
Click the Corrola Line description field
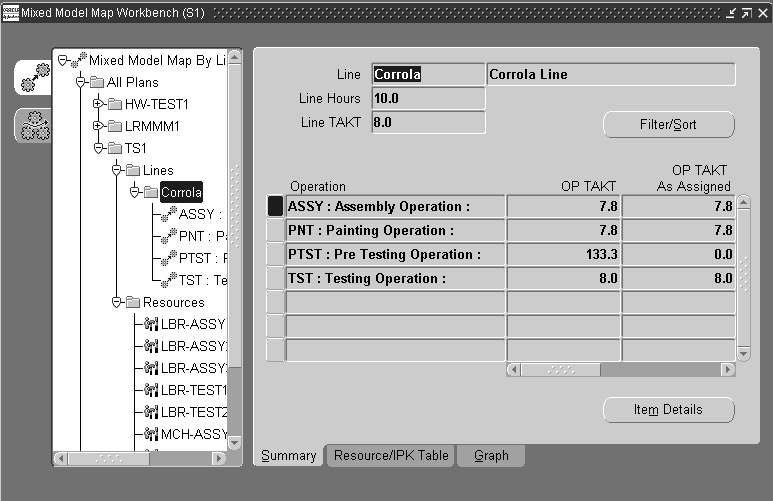click(611, 74)
